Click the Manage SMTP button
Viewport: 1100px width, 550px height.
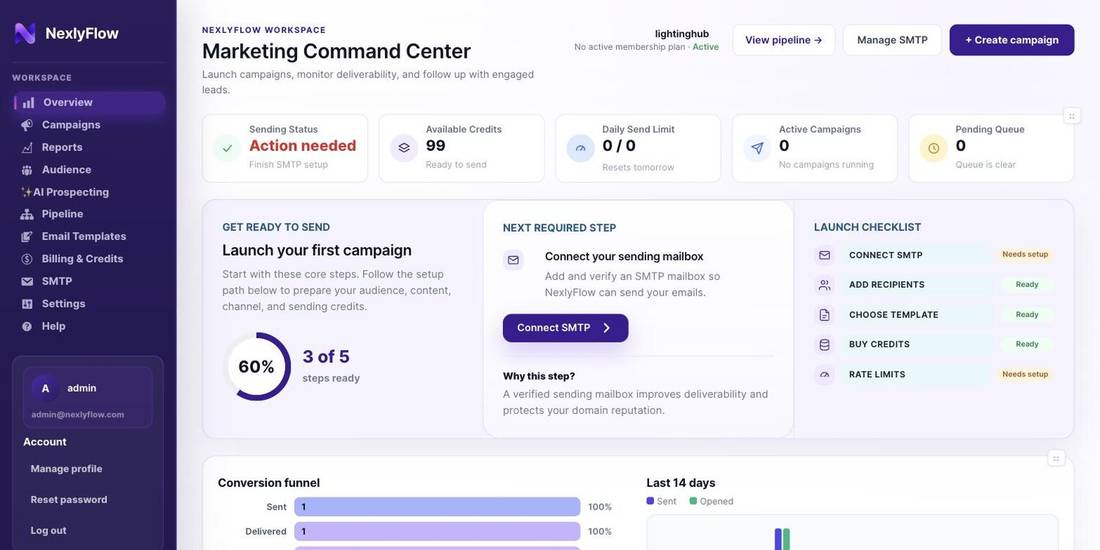[892, 40]
